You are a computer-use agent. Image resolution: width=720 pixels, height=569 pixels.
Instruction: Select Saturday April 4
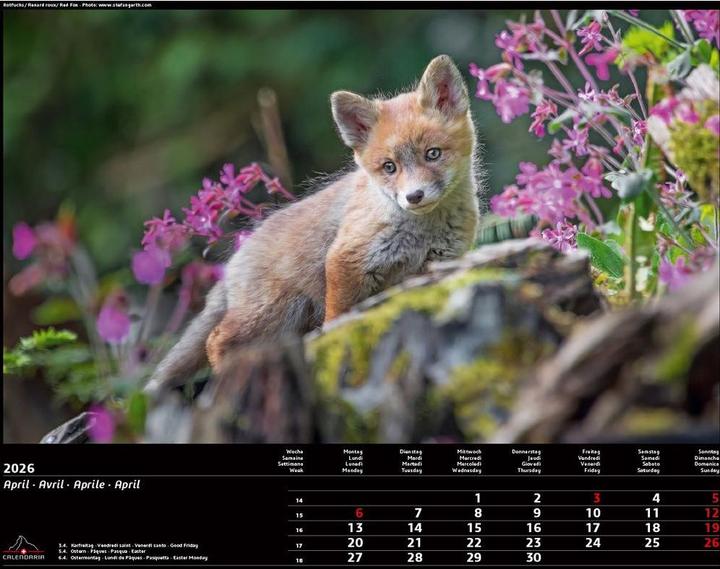click(656, 498)
